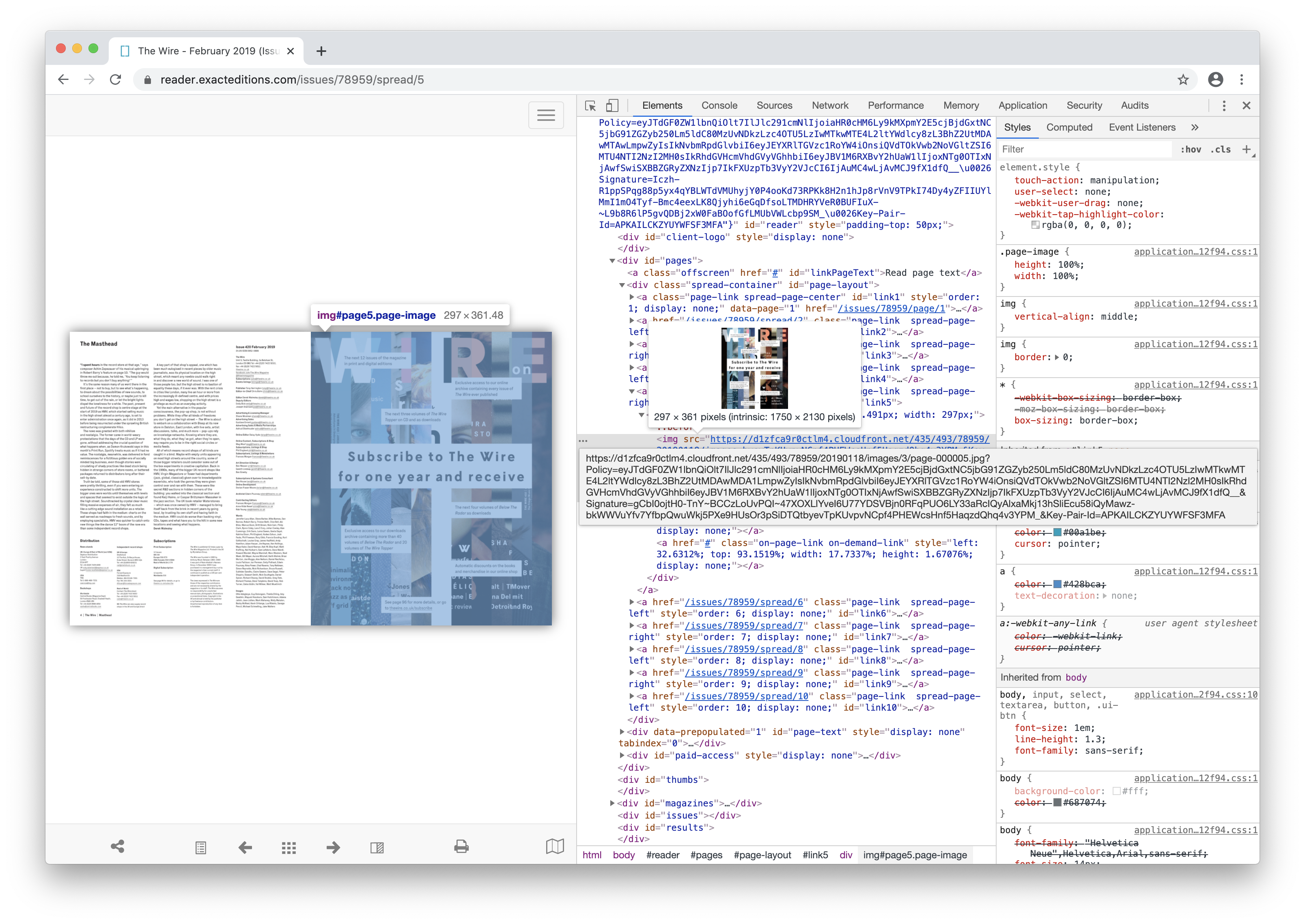Go forward using the next spread arrow
Viewport: 1305px width, 924px height.
(x=333, y=847)
